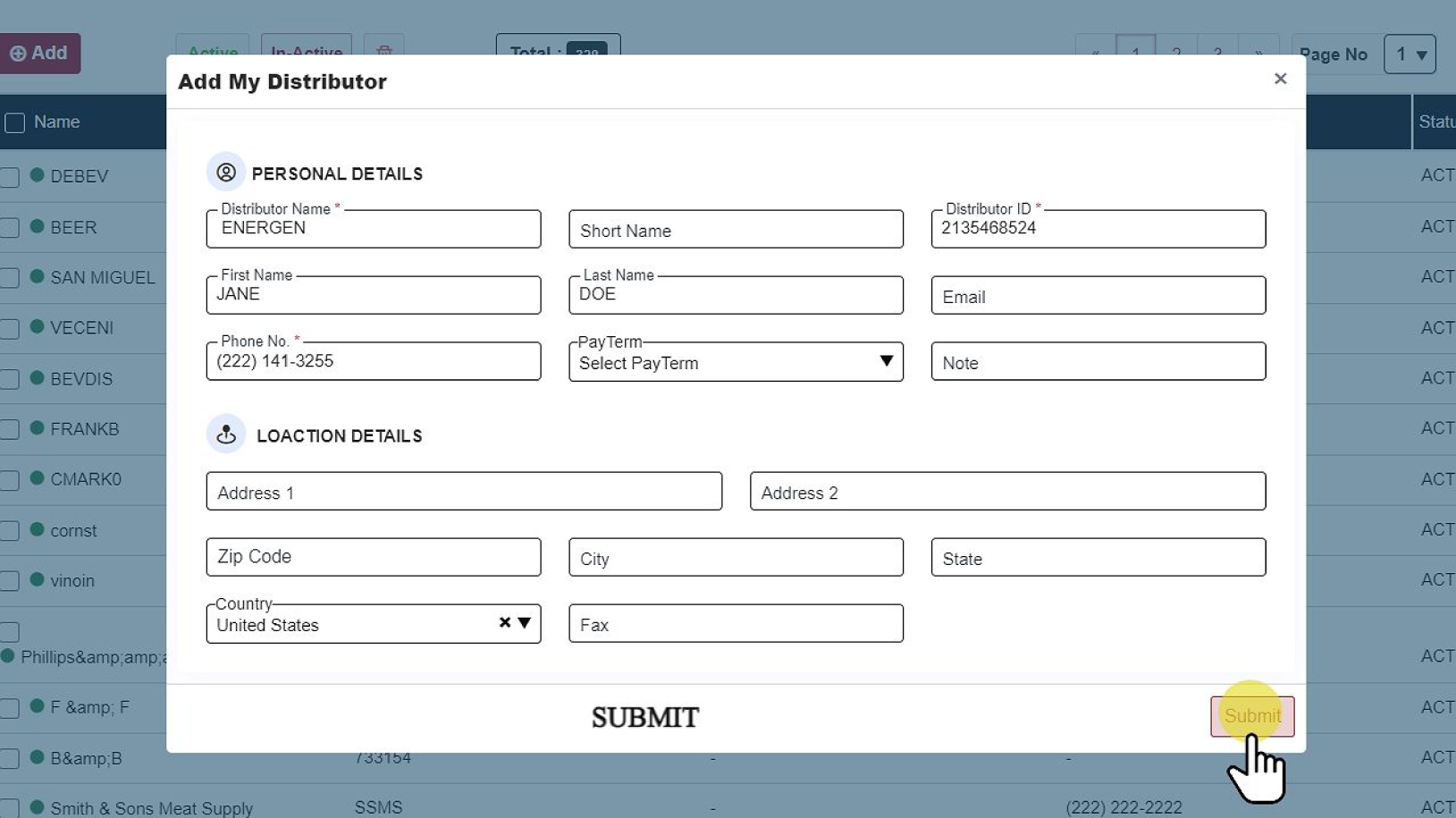This screenshot has height=818, width=1456.
Task: Clear the United States country selection
Action: coord(504,622)
